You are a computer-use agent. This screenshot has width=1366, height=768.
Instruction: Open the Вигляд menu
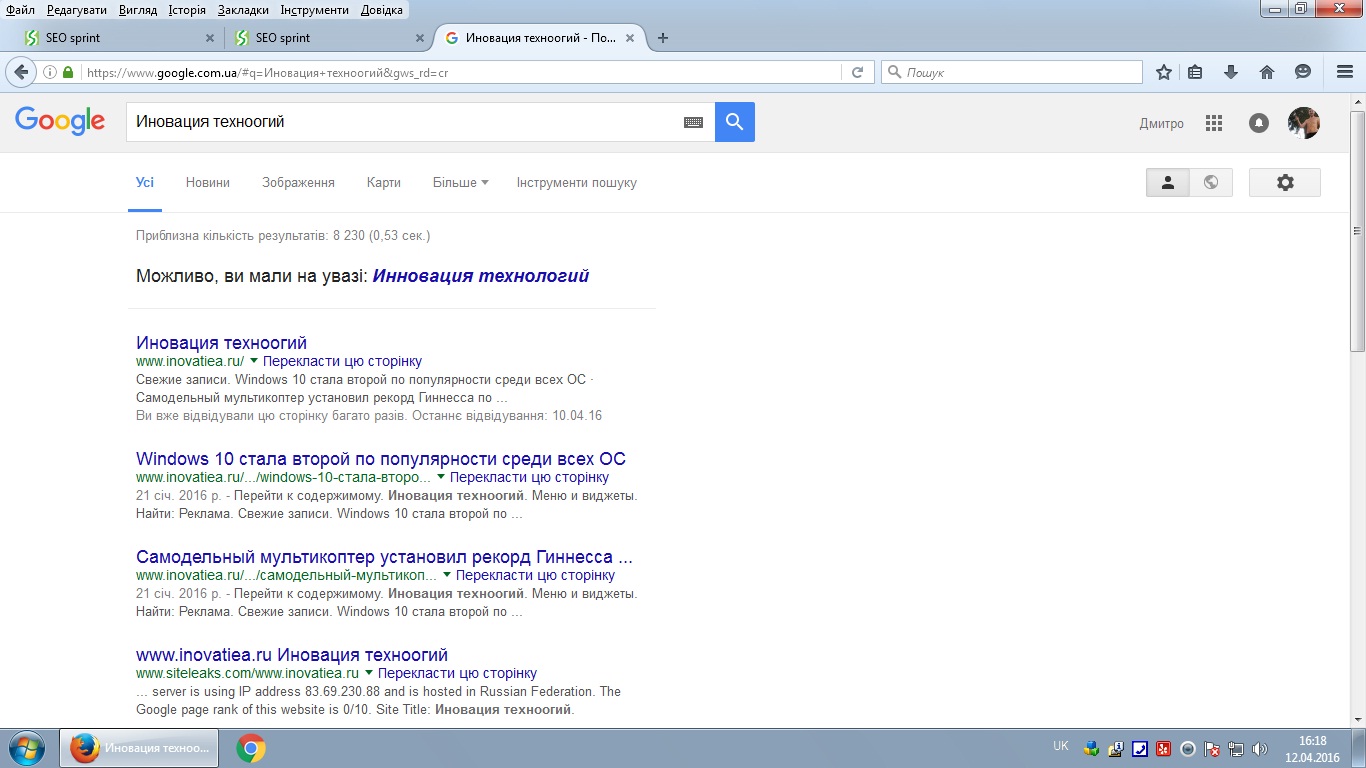tap(137, 10)
